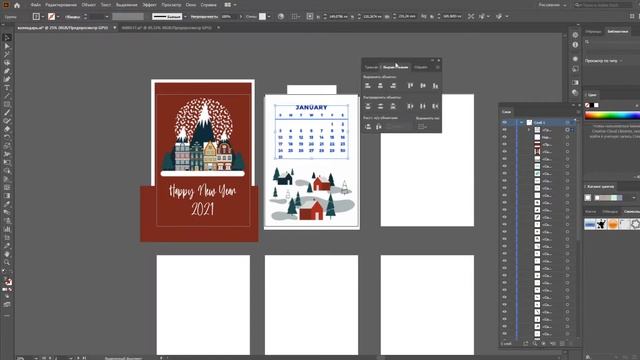
Task: Click Horizontal Align Left in Align panel
Action: (x=368, y=85)
